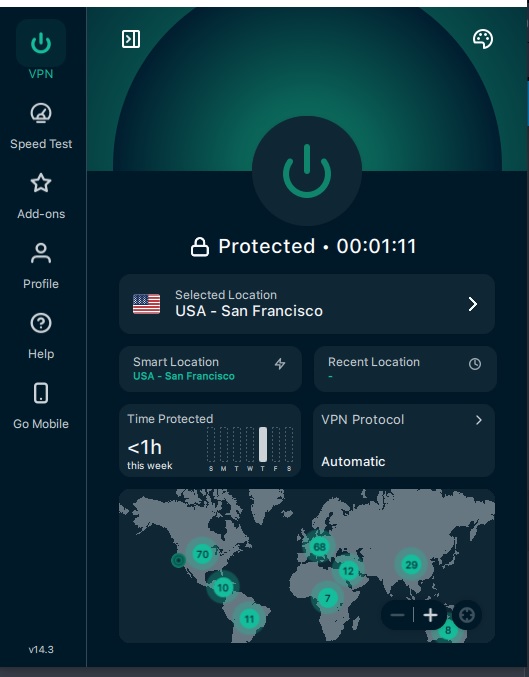Image resolution: width=529 pixels, height=677 pixels.
Task: Zoom out the map with minus button
Action: coord(397,615)
